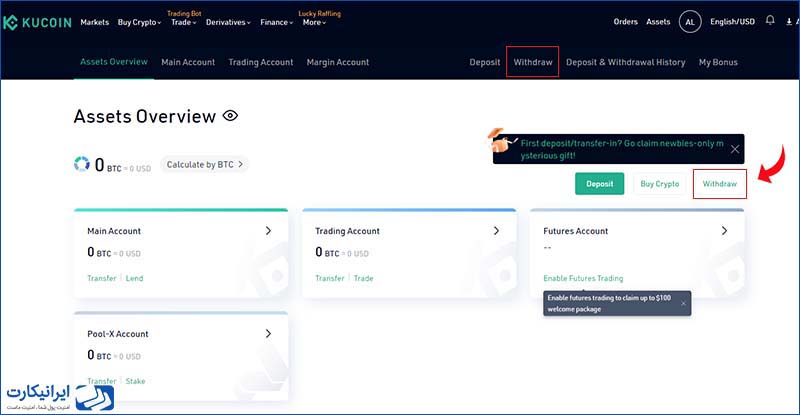Viewport: 800px width, 415px height.
Task: Switch to Margin Account tab
Action: tap(338, 62)
